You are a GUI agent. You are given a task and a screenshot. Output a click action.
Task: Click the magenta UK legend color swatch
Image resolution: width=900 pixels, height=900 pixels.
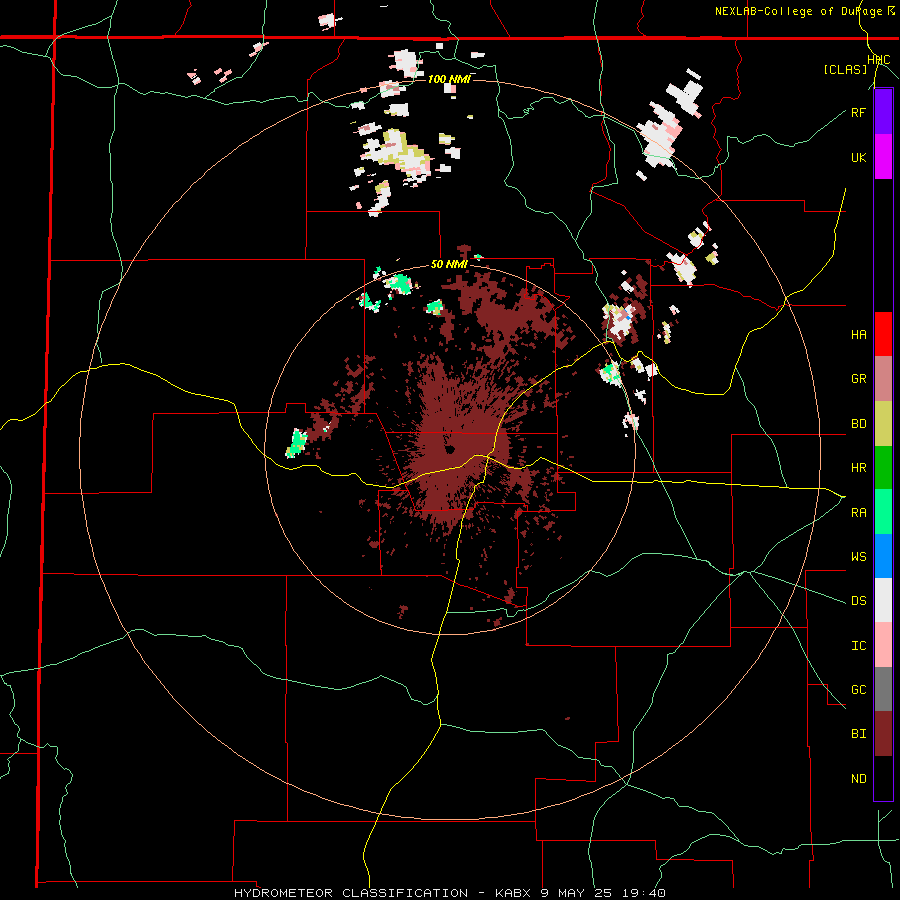883,157
